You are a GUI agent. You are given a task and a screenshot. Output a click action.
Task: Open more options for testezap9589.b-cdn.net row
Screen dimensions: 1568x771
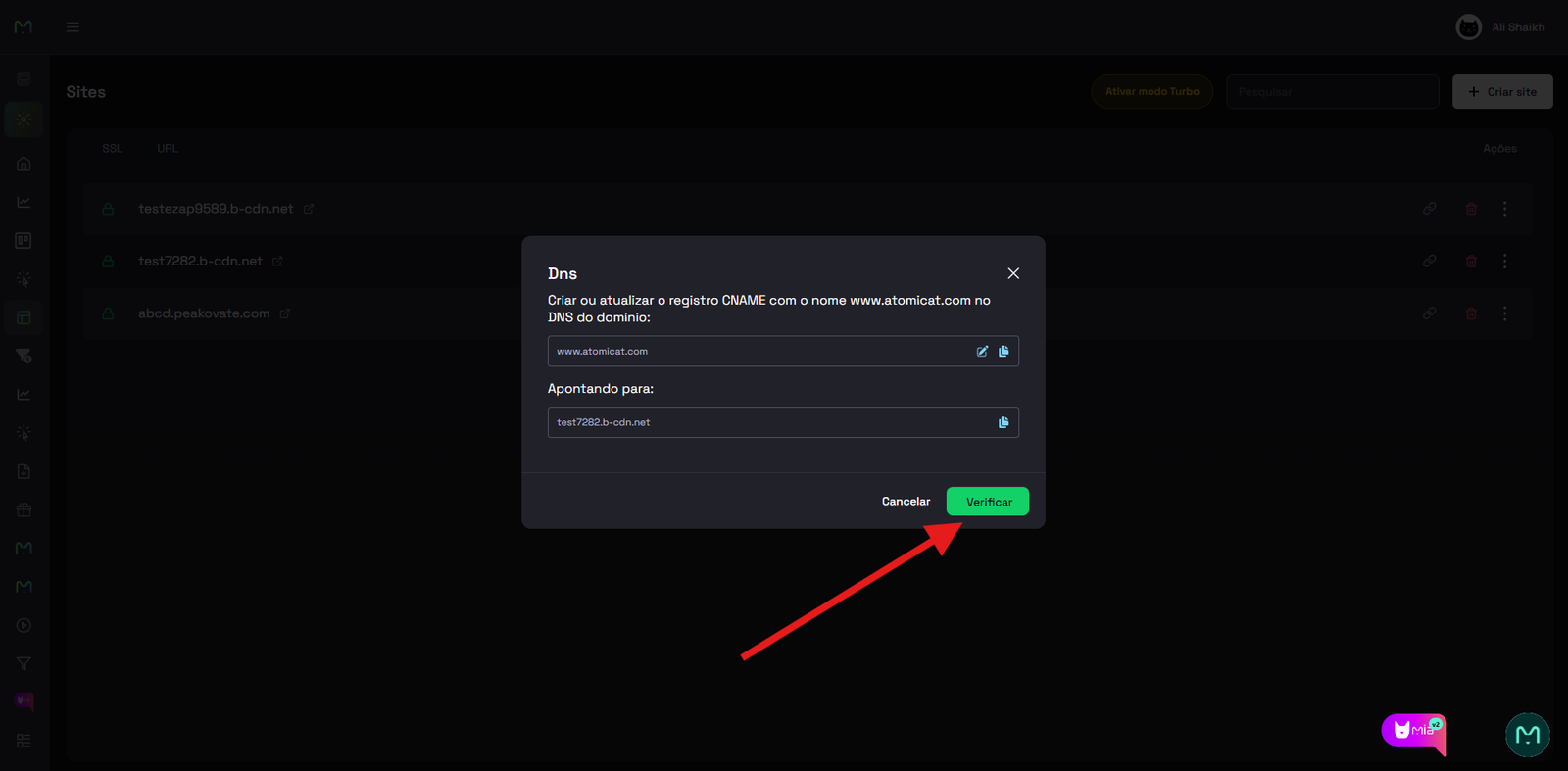1504,209
